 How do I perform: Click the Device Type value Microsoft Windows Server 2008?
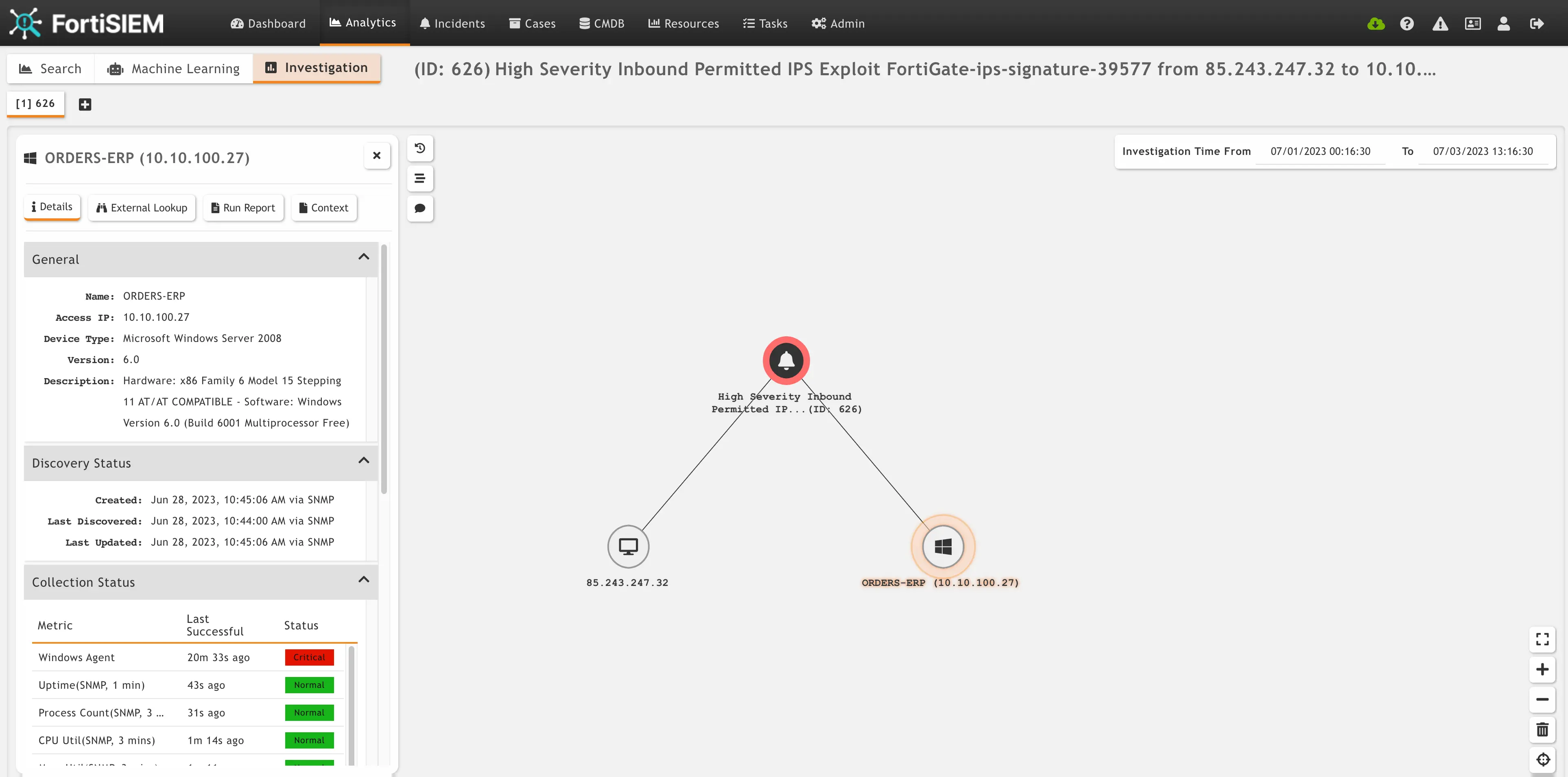[202, 338]
